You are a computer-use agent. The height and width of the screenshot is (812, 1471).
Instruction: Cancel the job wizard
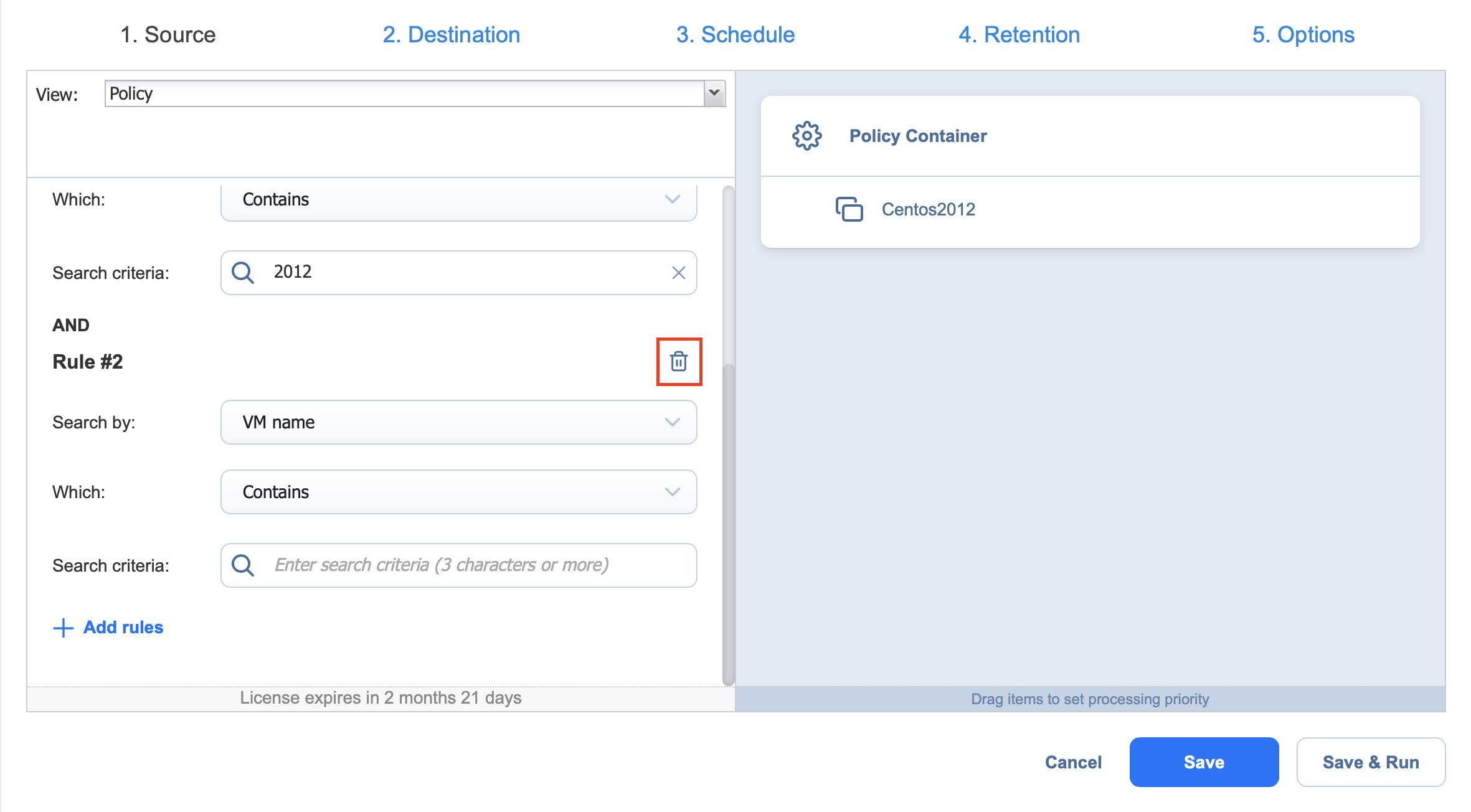point(1073,762)
